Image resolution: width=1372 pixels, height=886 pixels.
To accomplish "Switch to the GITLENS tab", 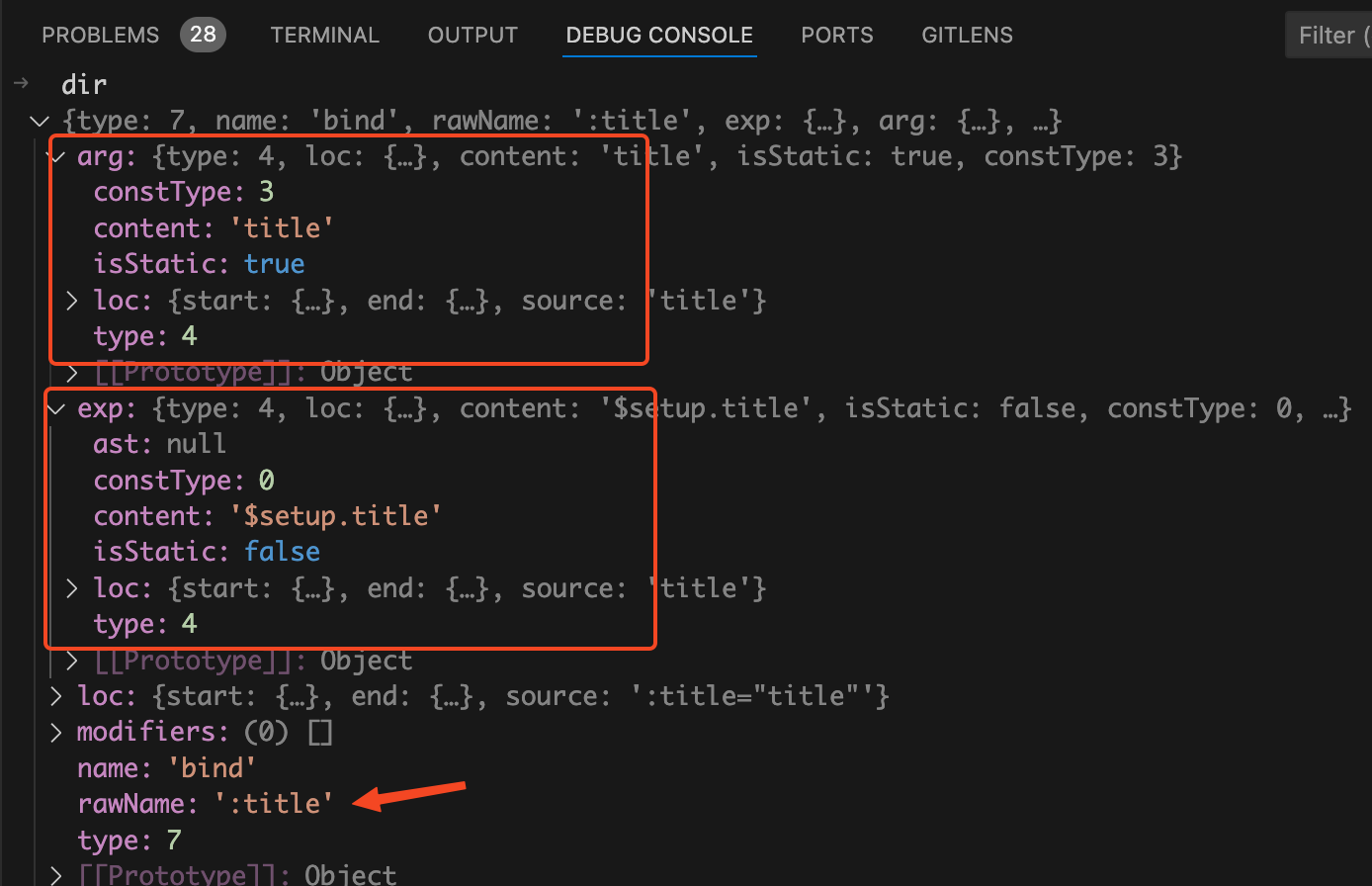I will click(x=967, y=36).
